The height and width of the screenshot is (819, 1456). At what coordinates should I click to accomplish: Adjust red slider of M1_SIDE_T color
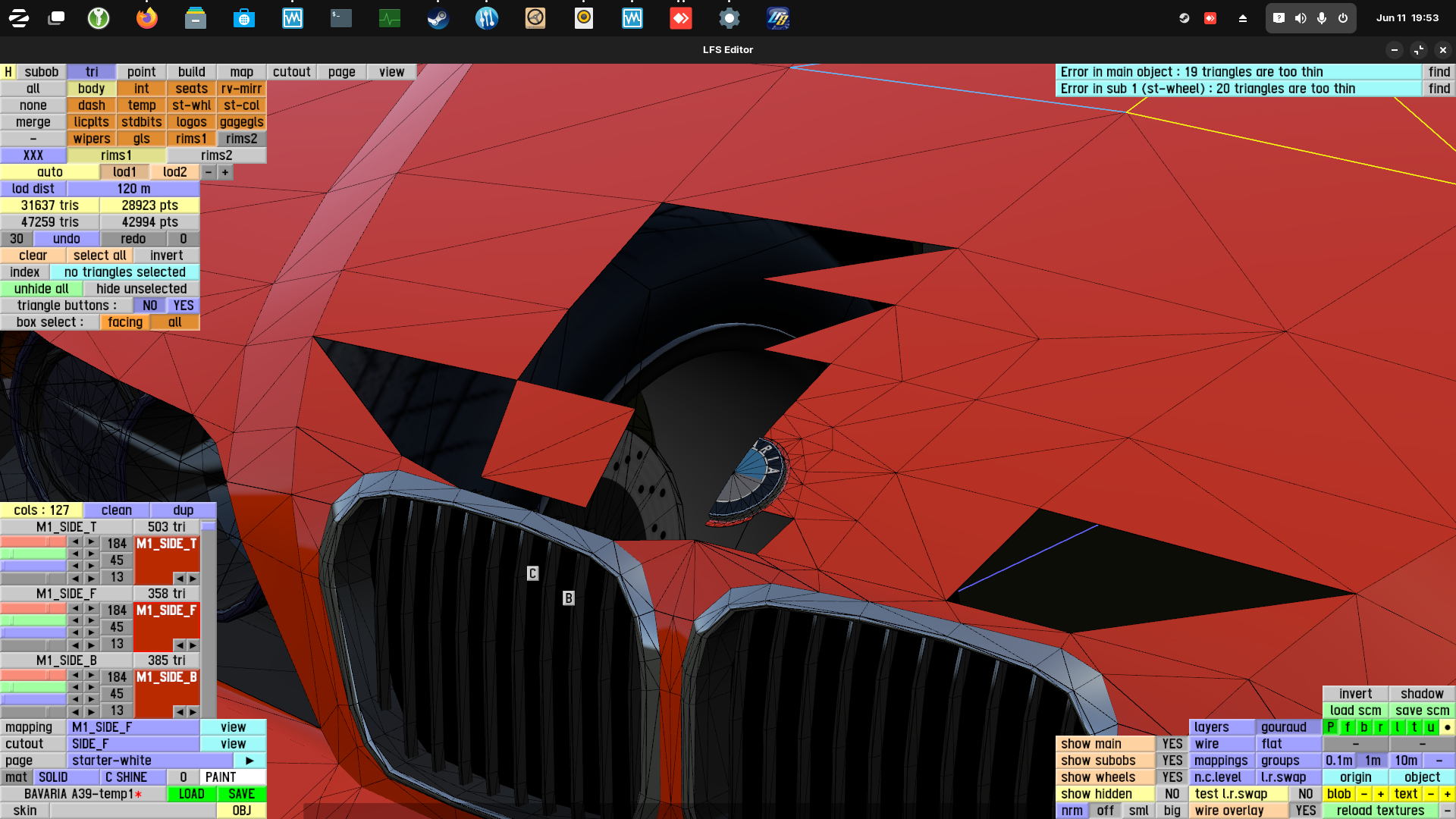[33, 542]
